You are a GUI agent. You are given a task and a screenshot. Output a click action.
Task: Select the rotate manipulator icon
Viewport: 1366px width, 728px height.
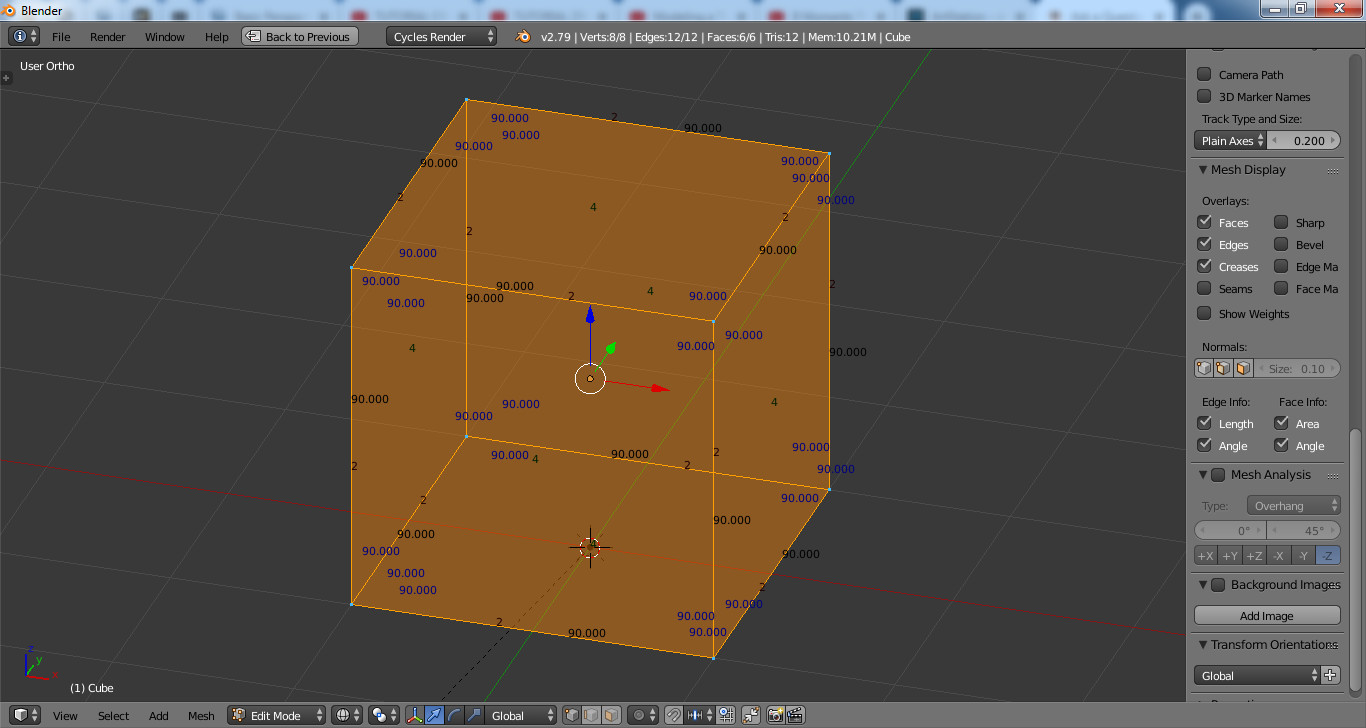pyautogui.click(x=453, y=716)
